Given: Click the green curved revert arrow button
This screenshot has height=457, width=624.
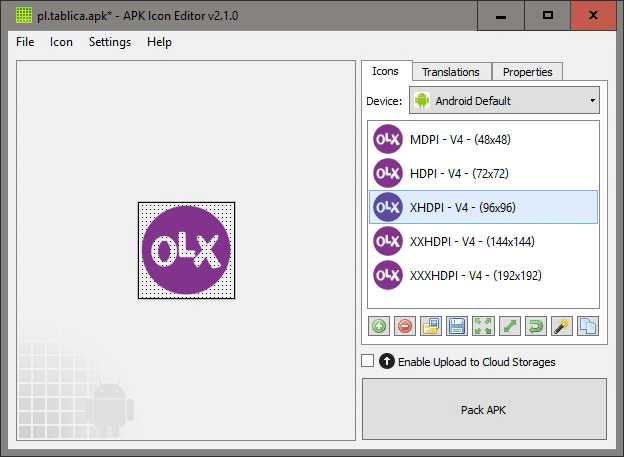Looking at the screenshot, I should [536, 326].
